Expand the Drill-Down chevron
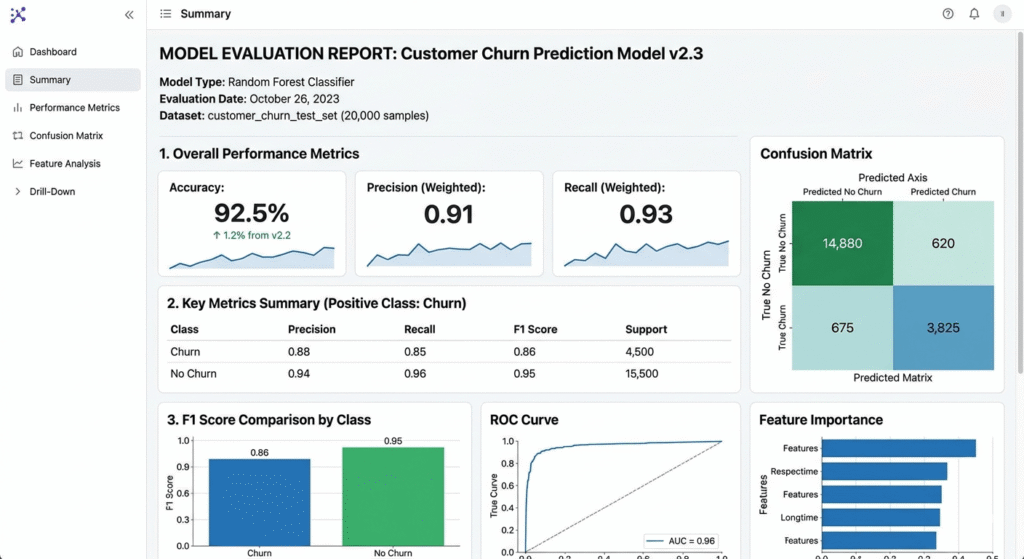 click(18, 191)
